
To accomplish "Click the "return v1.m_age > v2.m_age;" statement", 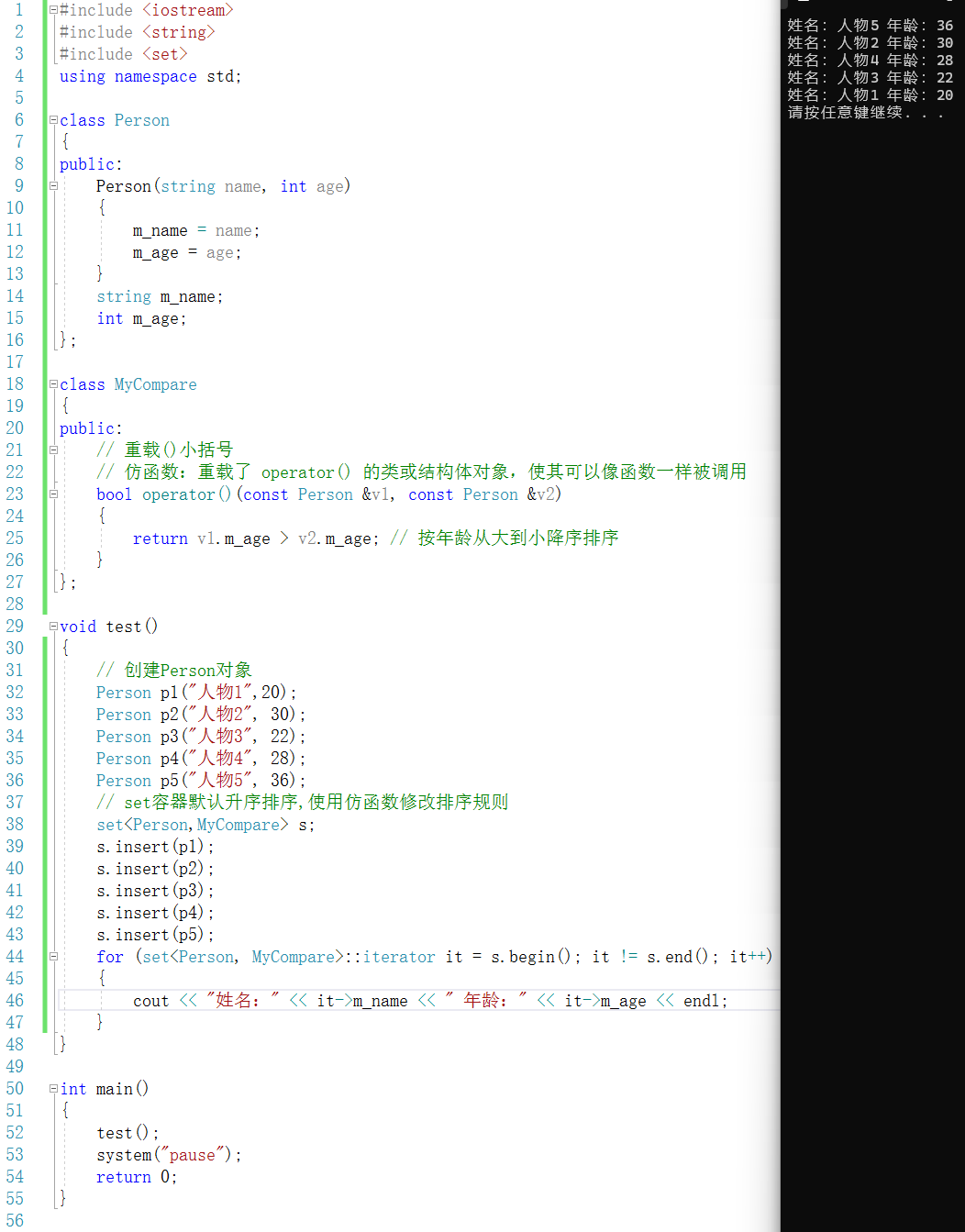I will click(256, 538).
